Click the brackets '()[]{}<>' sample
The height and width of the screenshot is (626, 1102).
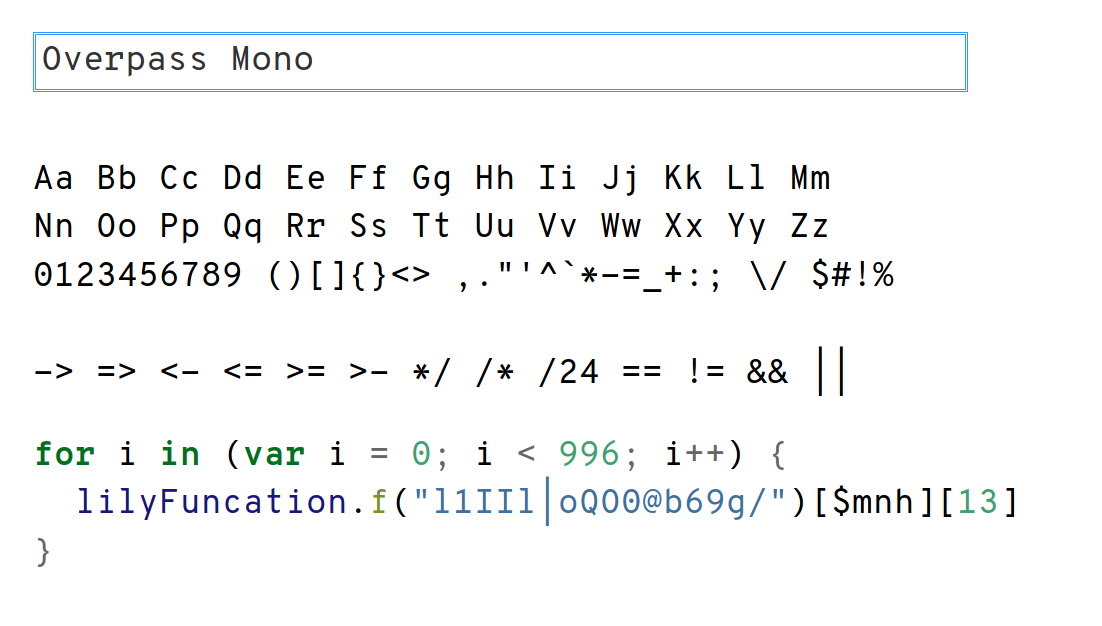349,275
